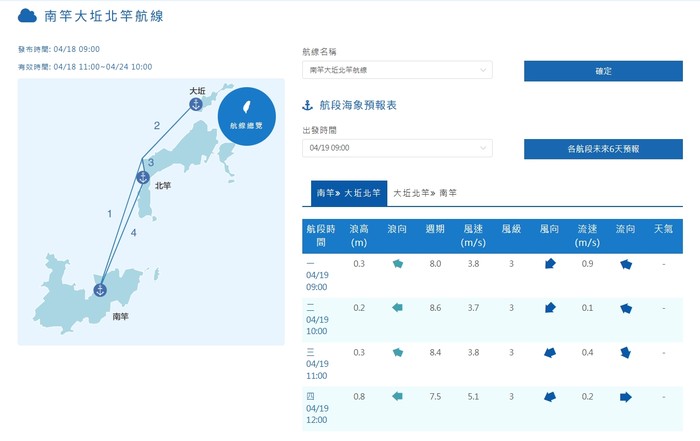Open the 航線名稱 route dropdown

(x=397, y=70)
